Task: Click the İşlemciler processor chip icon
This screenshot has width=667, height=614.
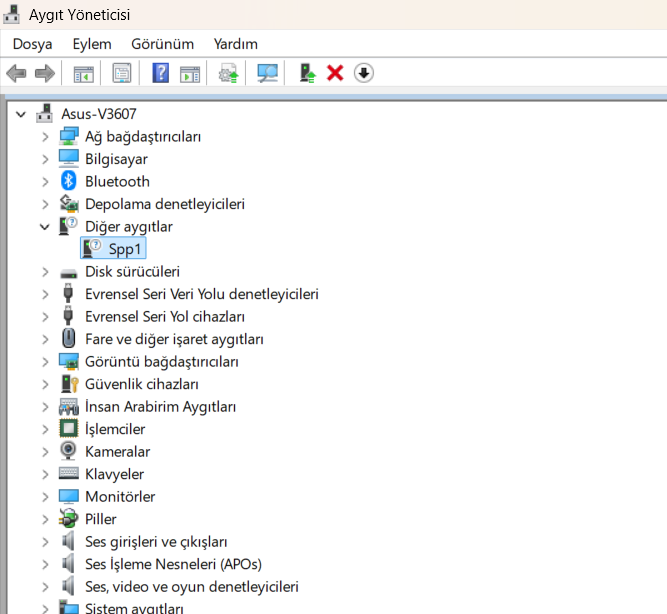Action: click(68, 428)
